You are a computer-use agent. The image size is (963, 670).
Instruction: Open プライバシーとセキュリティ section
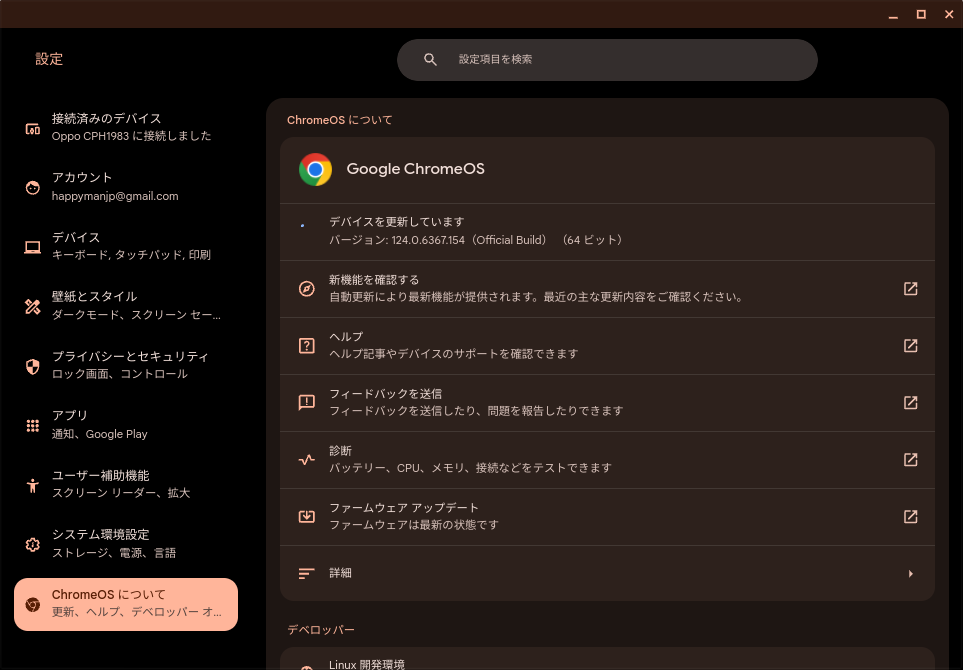coord(126,365)
